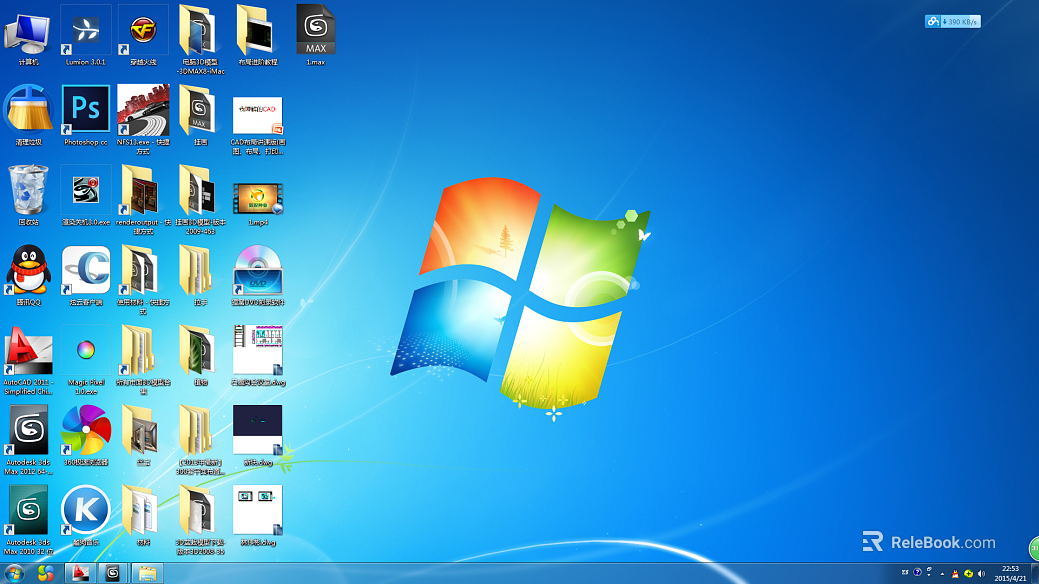
Task: Open the volume speaker tray icon
Action: 981,574
